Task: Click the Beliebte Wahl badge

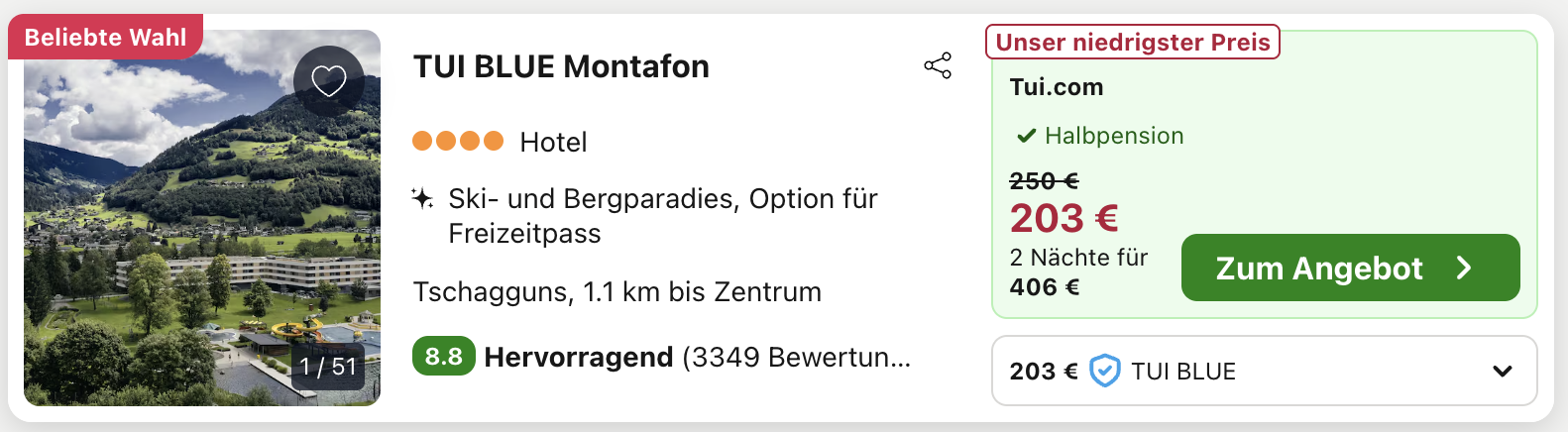Action: click(x=105, y=37)
